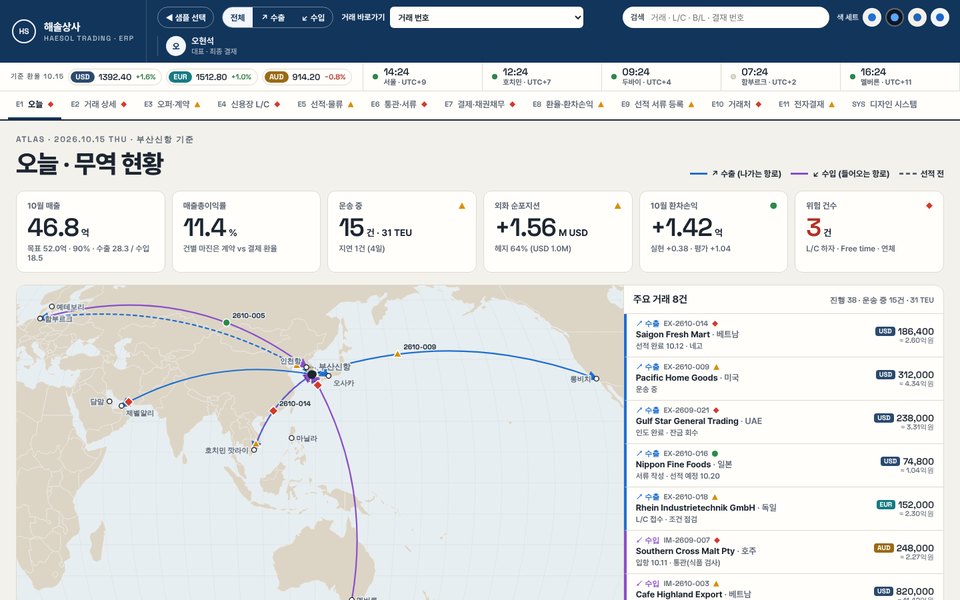Click the 마닐라 port marker on map
This screenshot has height=600, width=960.
point(291,438)
